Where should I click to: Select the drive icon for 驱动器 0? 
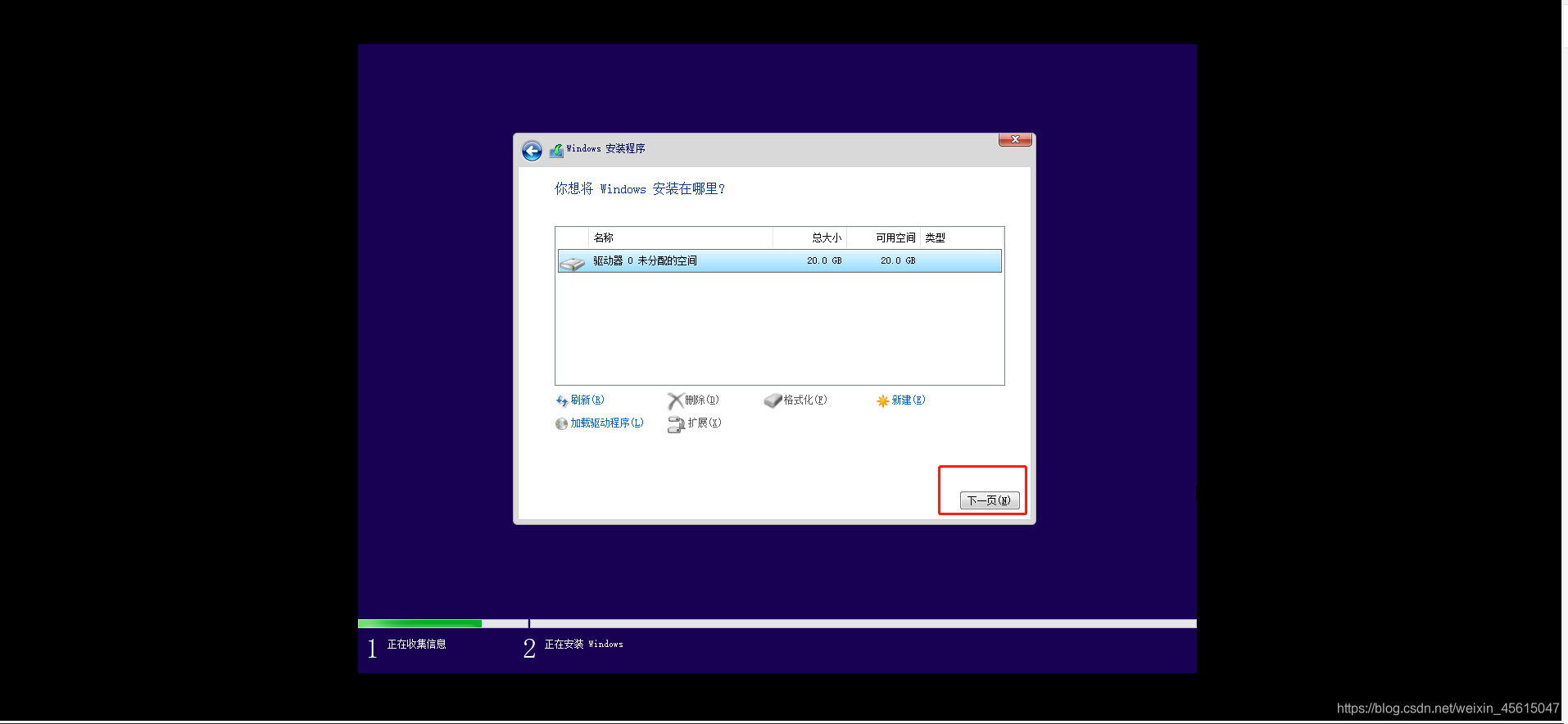(x=573, y=262)
